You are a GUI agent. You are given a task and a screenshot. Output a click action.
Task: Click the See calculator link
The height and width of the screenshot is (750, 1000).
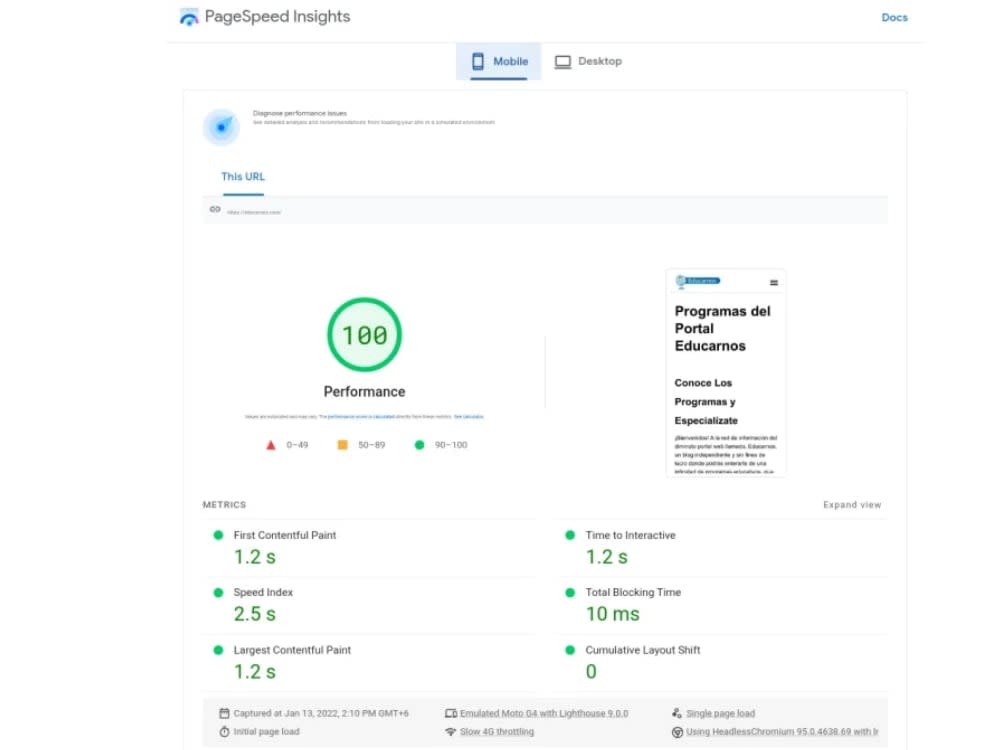click(x=468, y=417)
